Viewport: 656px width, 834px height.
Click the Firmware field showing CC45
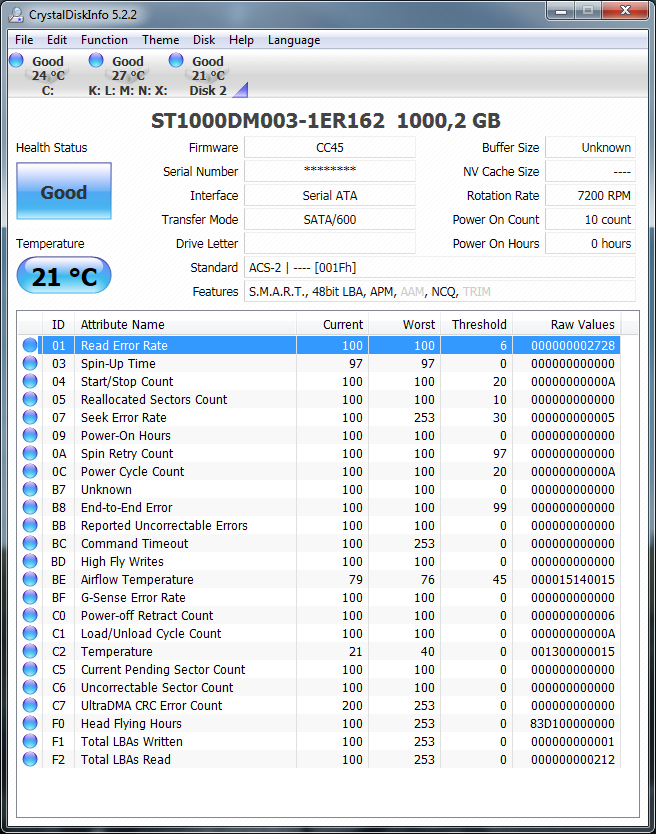[330, 147]
